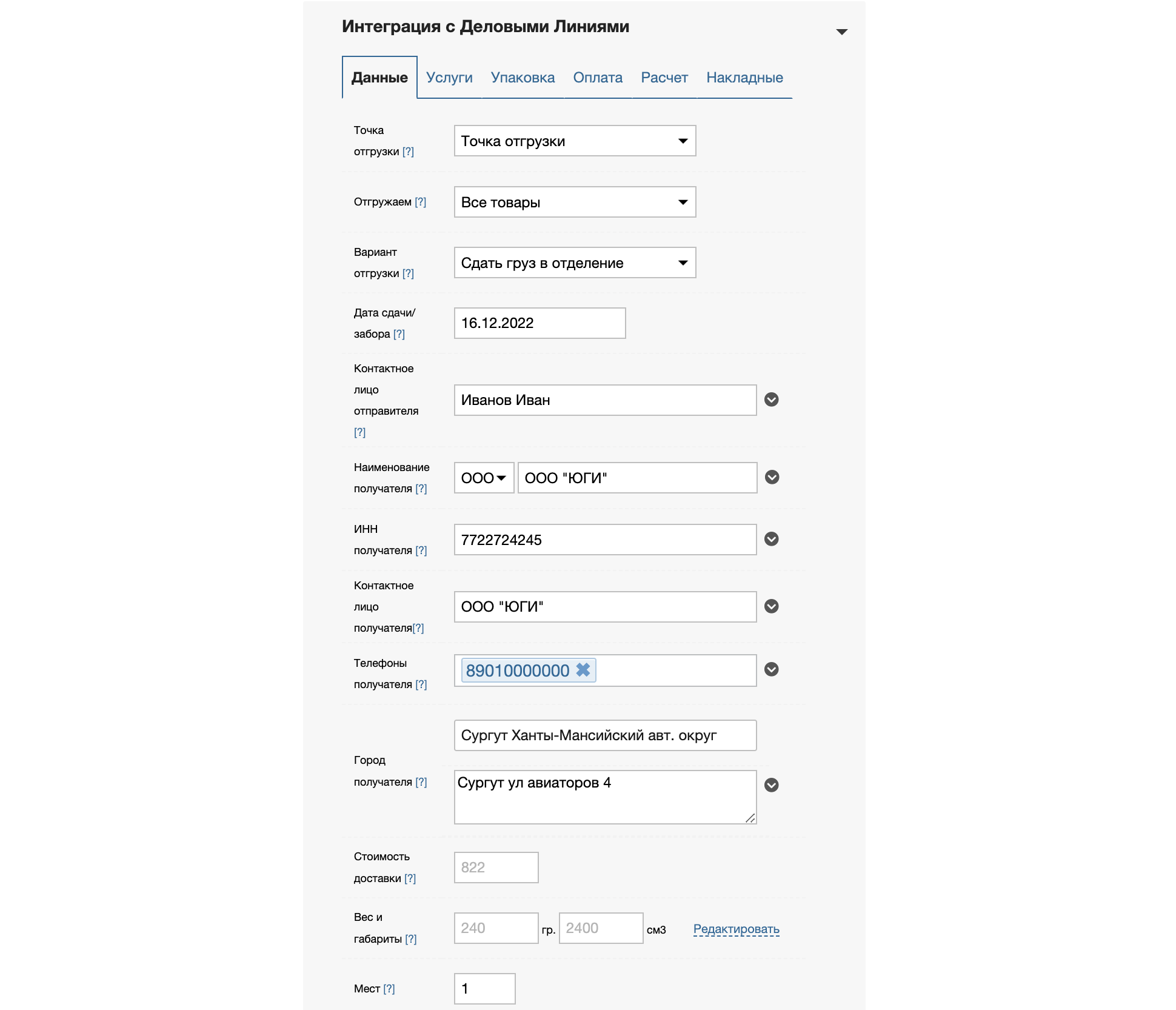The width and height of the screenshot is (1176, 1010).
Task: Click the date field showing 16.12.2022
Action: pos(540,323)
